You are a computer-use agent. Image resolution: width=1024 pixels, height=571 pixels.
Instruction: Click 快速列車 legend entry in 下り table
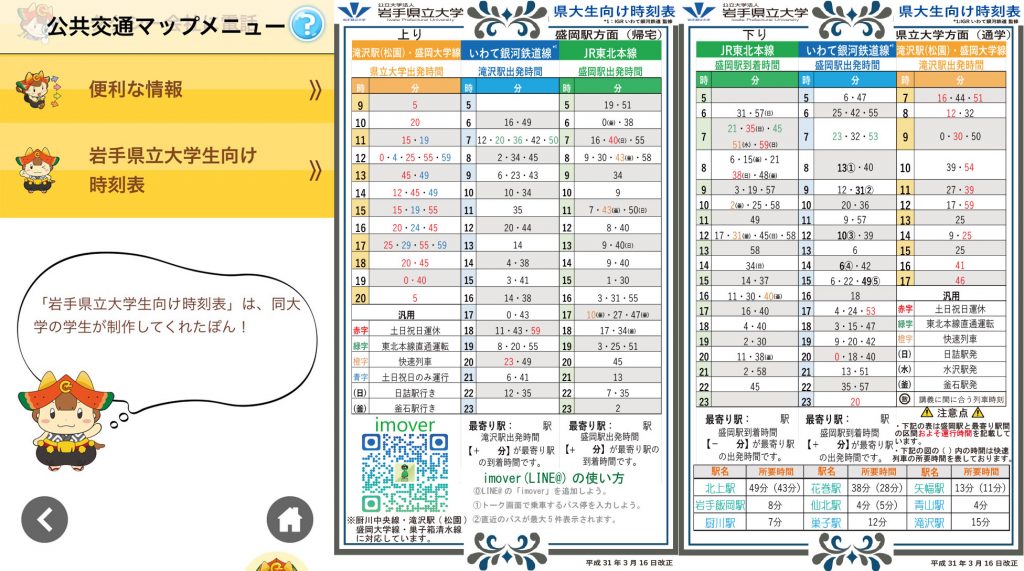click(960, 339)
